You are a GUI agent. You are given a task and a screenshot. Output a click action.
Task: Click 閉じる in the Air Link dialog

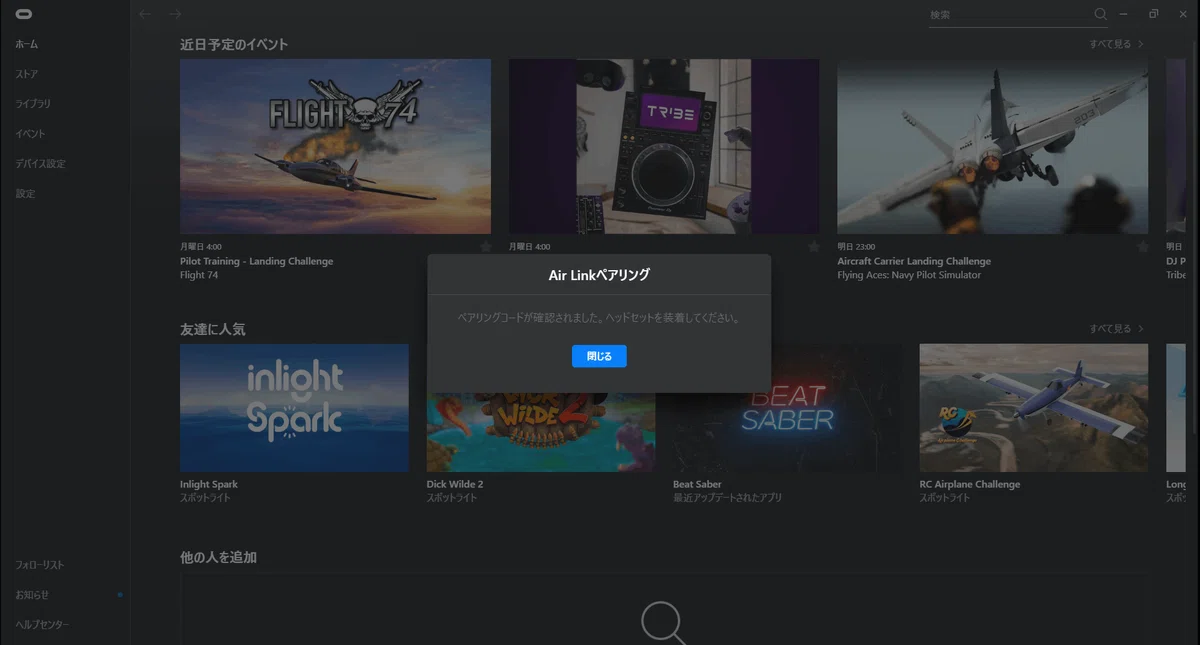point(599,356)
